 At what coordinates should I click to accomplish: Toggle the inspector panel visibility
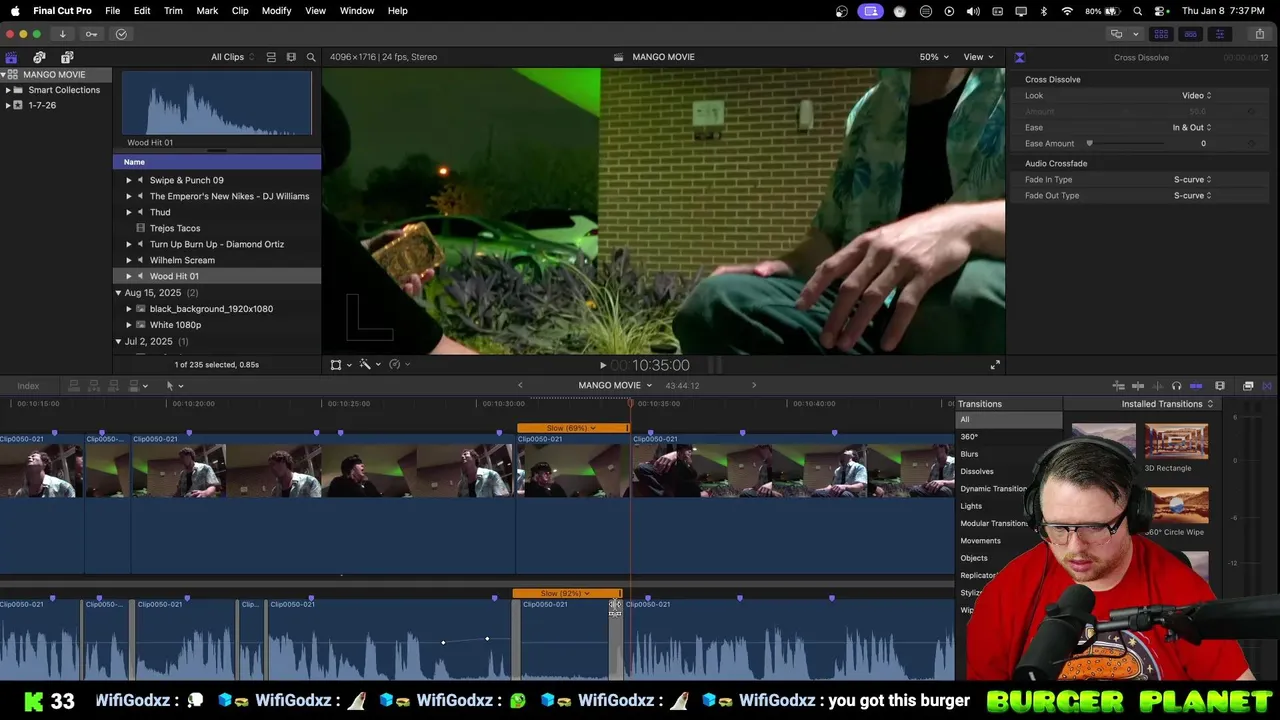(x=1219, y=34)
